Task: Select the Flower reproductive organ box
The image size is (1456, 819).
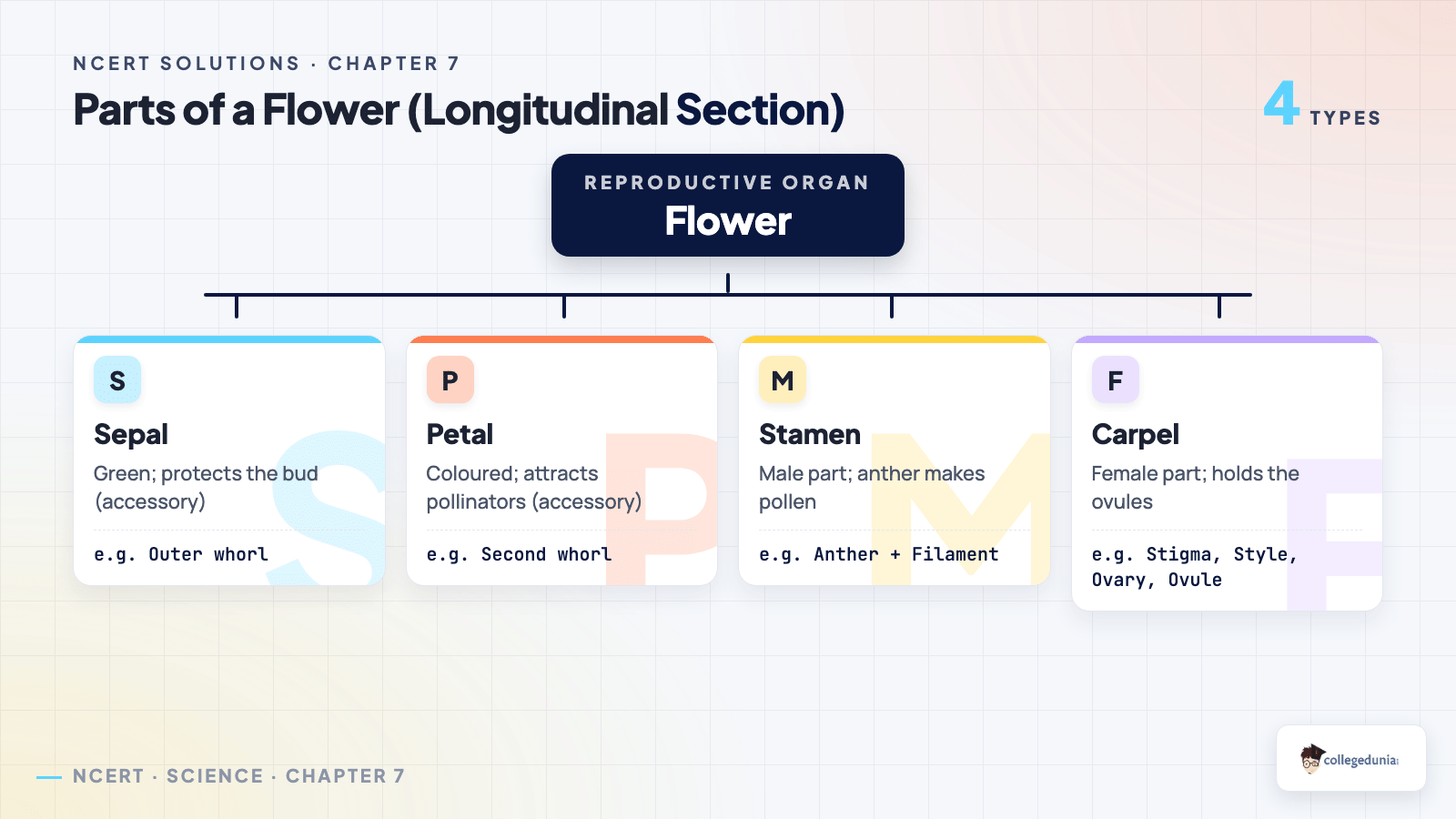Action: (x=728, y=206)
